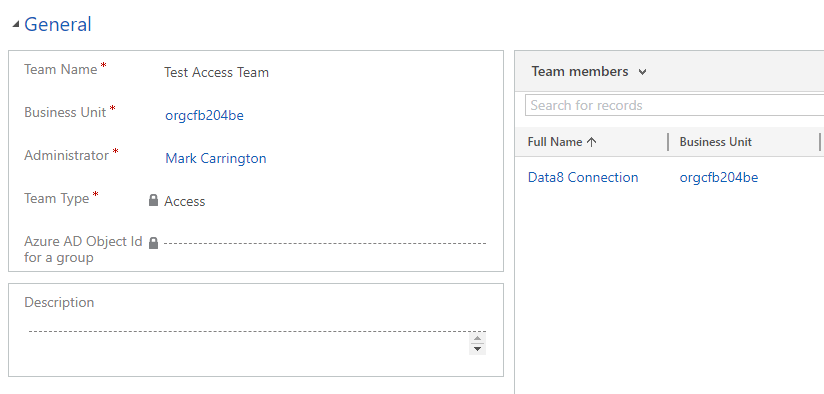Click into the Description text area
The width and height of the screenshot is (824, 394).
pos(249,341)
